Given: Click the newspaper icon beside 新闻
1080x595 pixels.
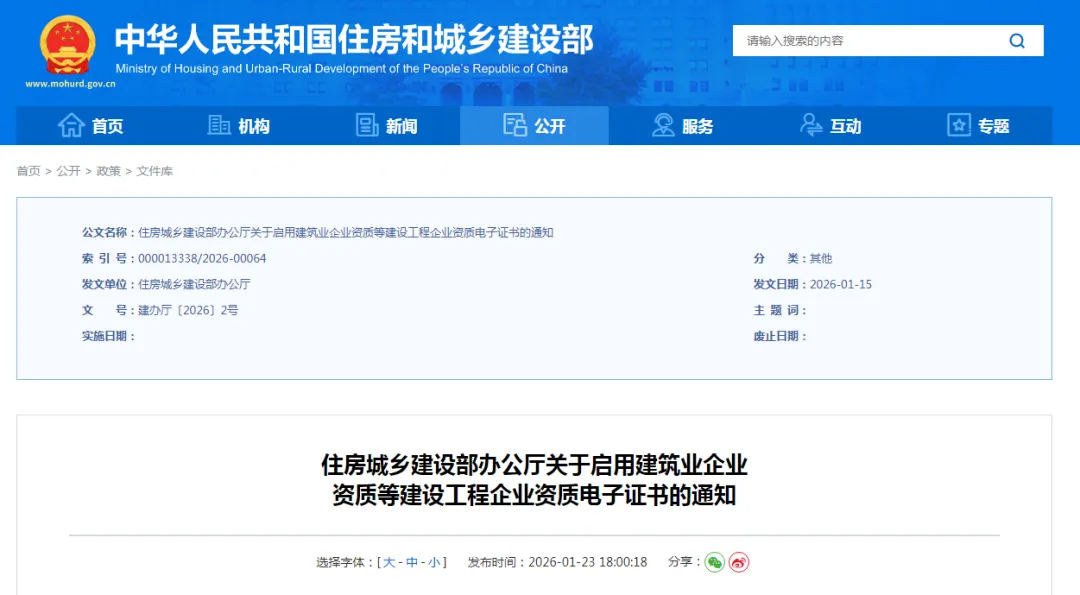Looking at the screenshot, I should pos(367,125).
